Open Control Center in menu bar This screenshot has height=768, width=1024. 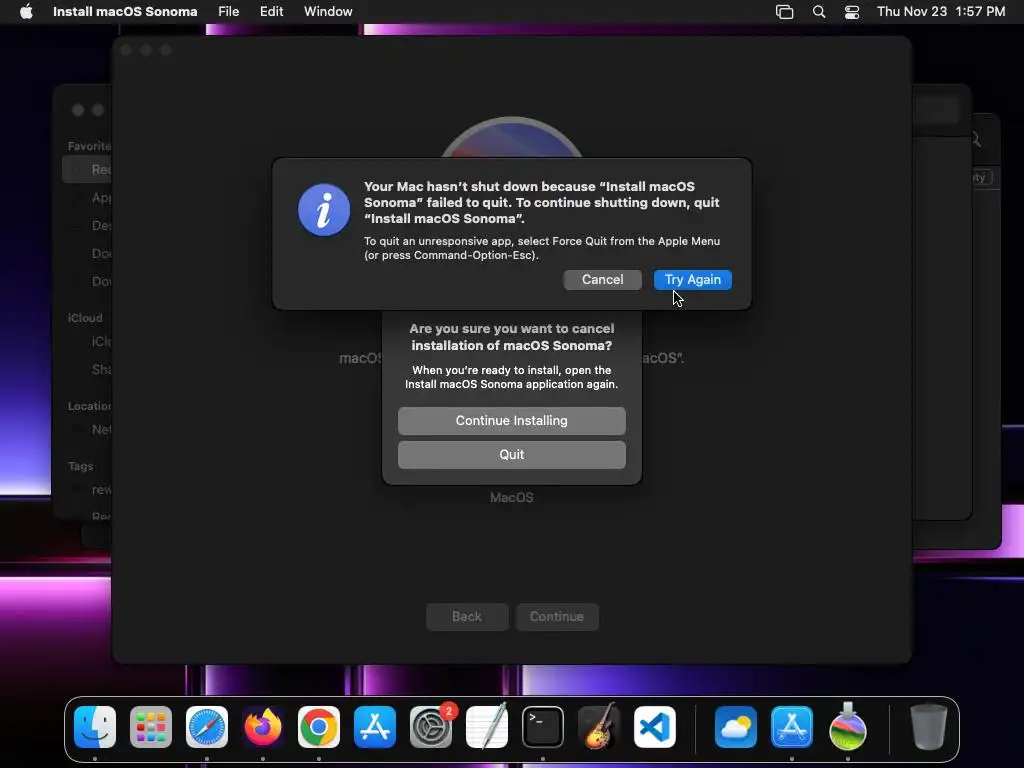click(852, 12)
